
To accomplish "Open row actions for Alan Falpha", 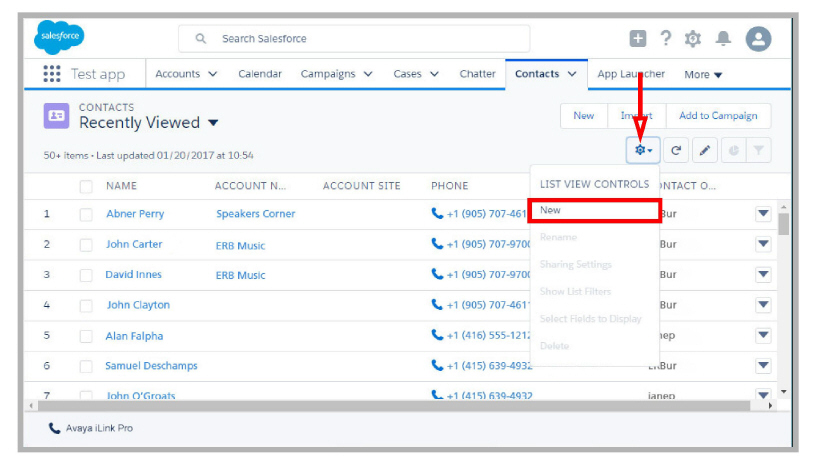I will pos(763,335).
